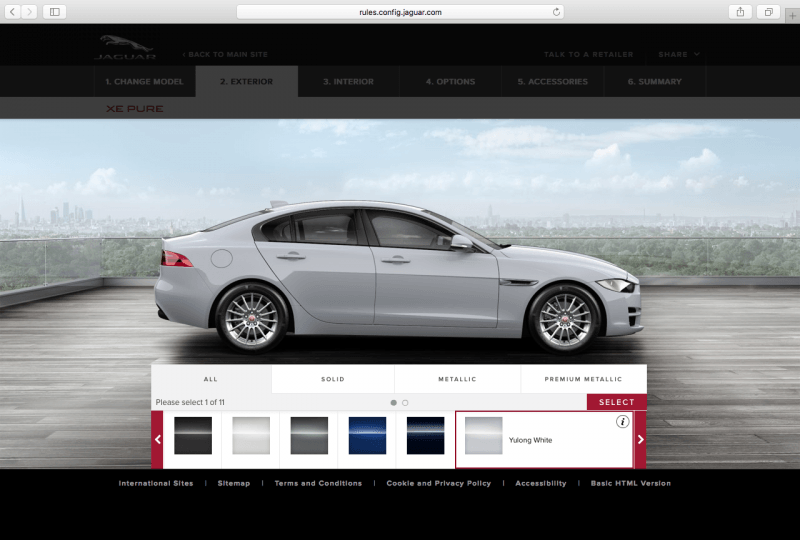Click 'Please select 1 of 11' text

pos(190,402)
